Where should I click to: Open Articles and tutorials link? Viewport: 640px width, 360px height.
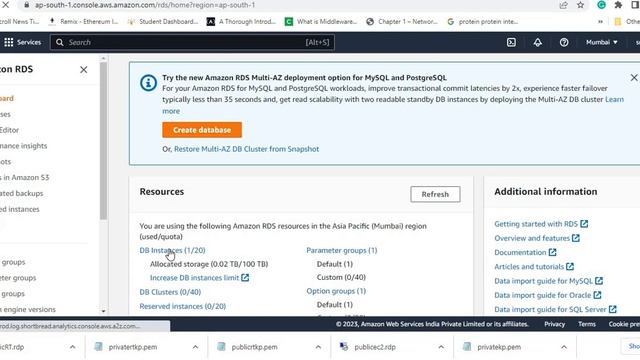534,267
